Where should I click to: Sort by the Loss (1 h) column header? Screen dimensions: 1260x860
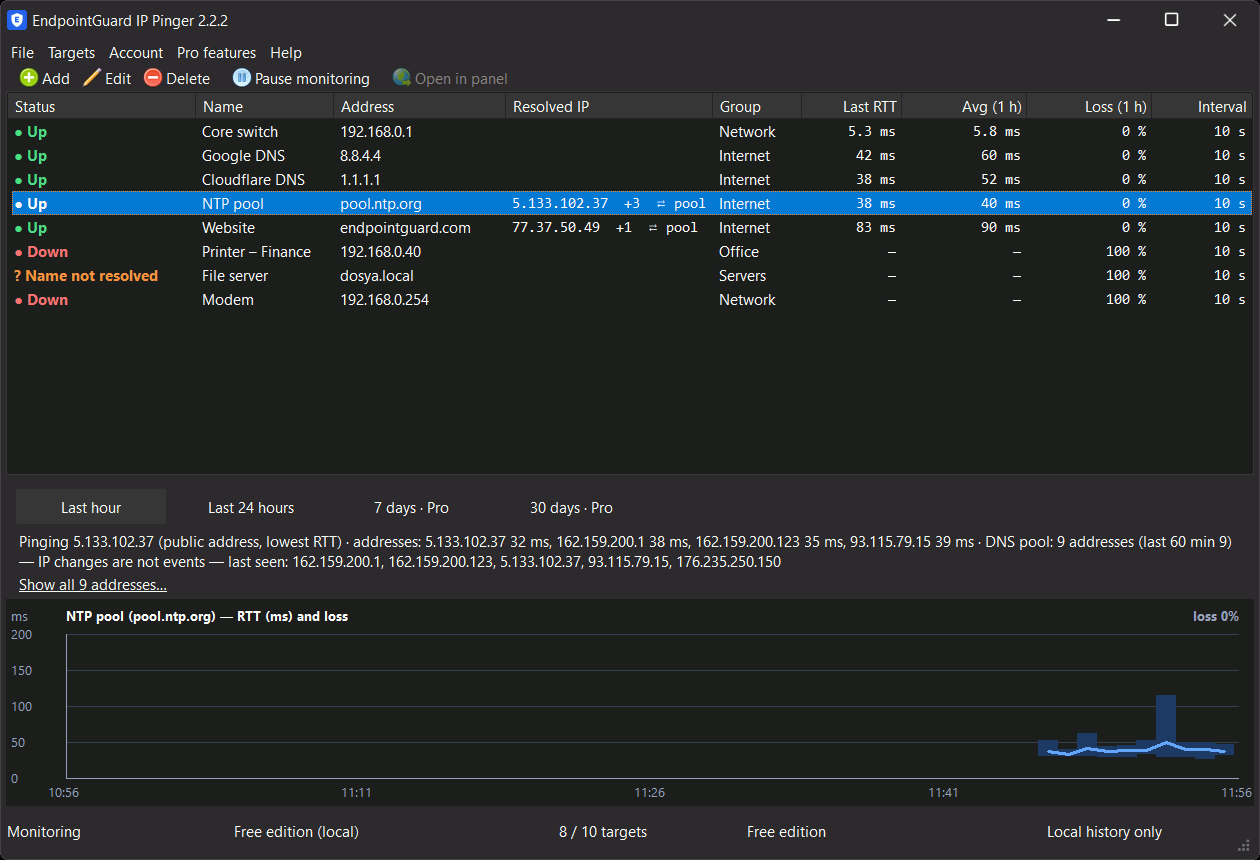tap(1089, 106)
